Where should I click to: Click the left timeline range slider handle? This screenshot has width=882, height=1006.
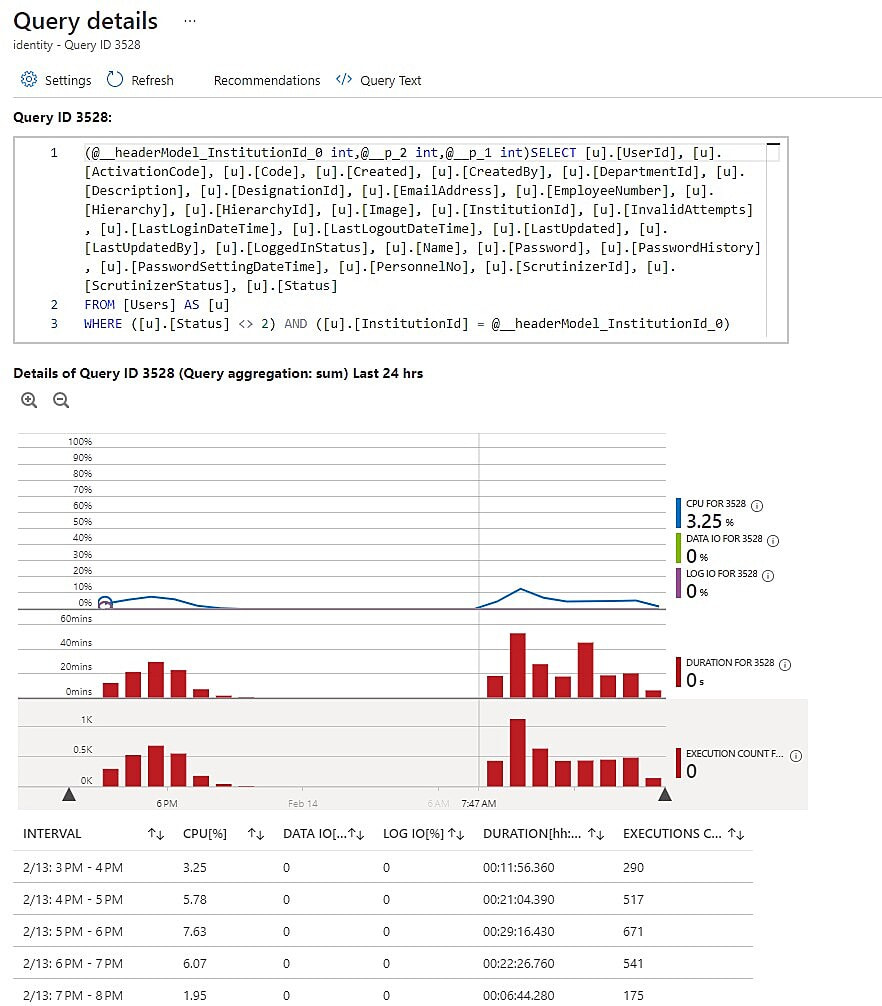(69, 794)
